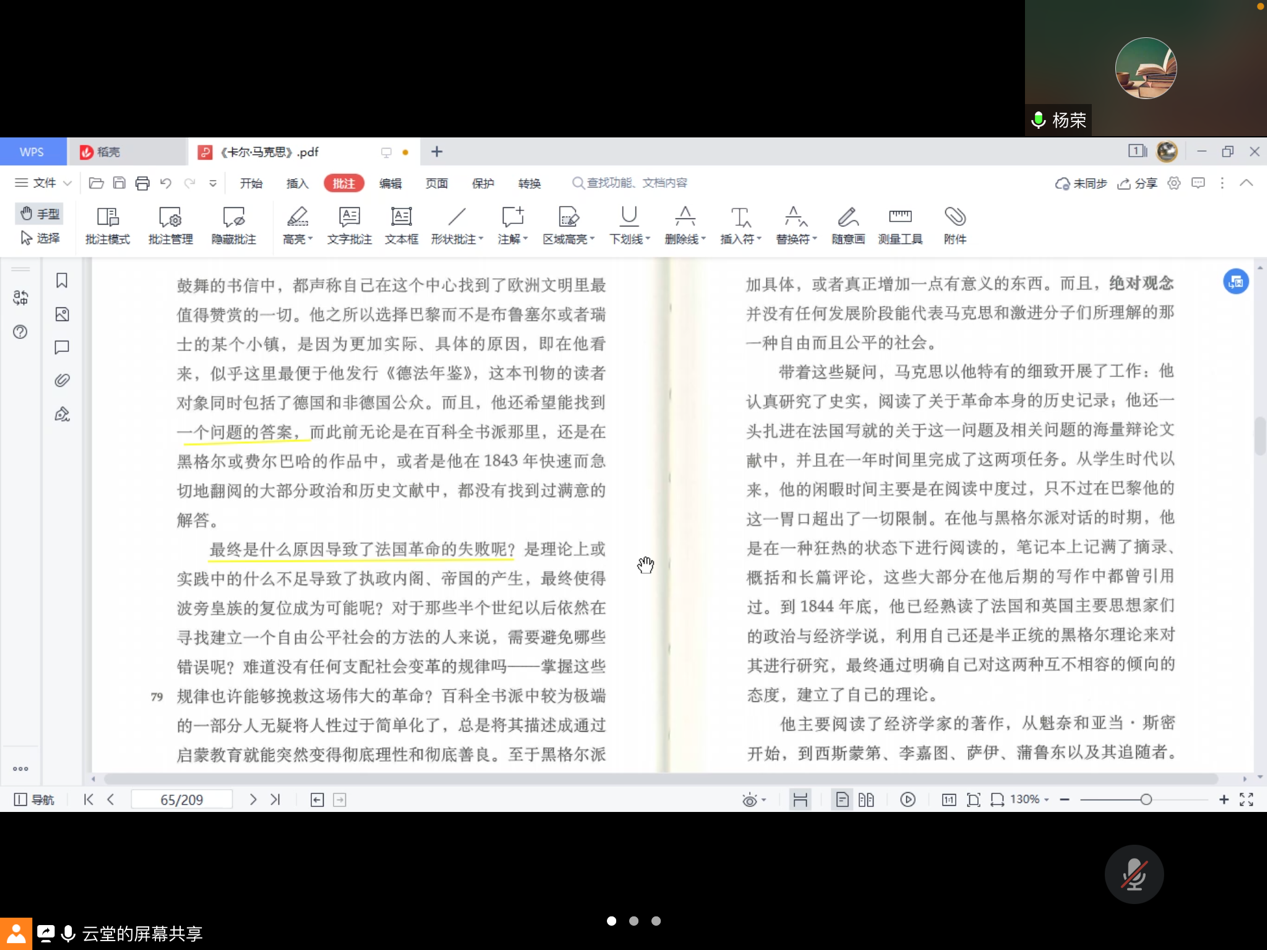
Task: Open the 测量工具 measuring tool
Action: 900,225
